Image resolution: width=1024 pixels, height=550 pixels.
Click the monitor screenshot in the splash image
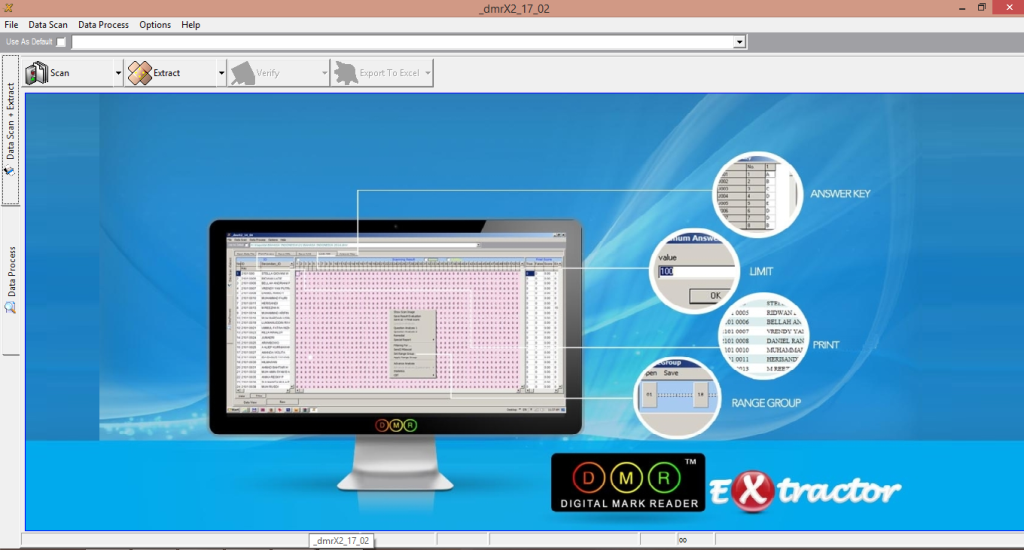coord(396,323)
